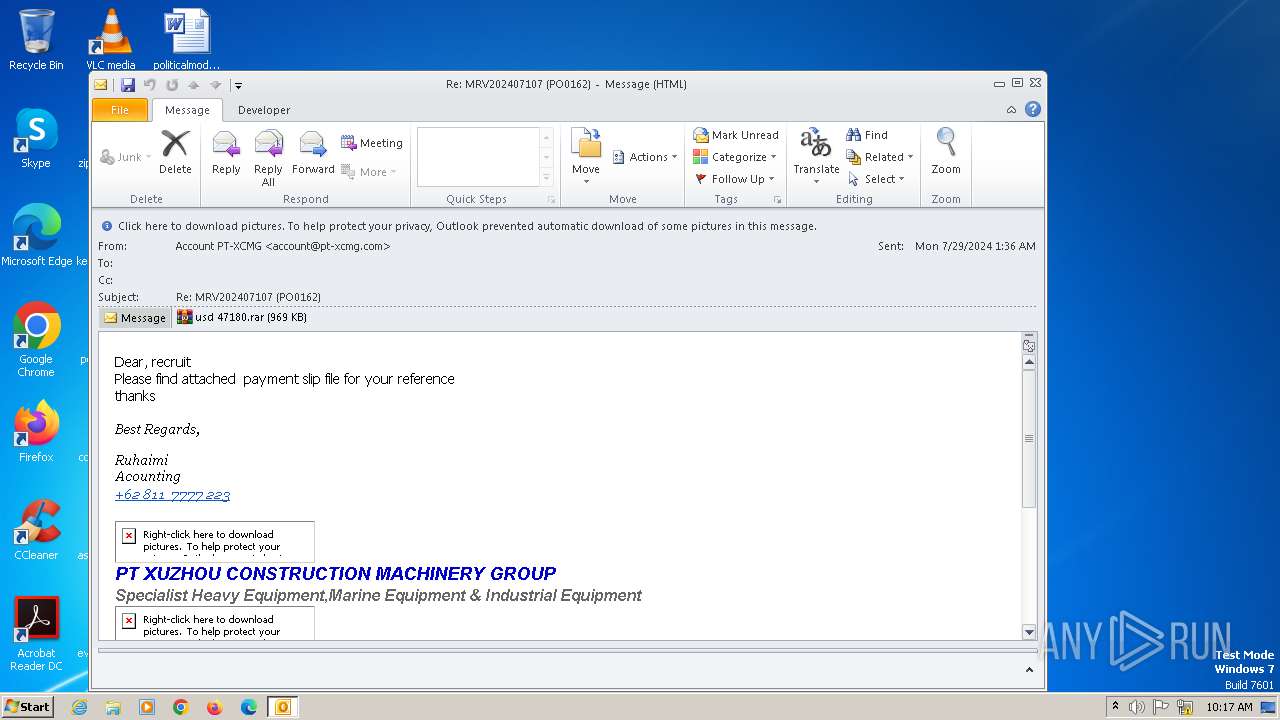Click the first blocked picture placeholder
This screenshot has width=1280, height=720.
tap(214, 541)
